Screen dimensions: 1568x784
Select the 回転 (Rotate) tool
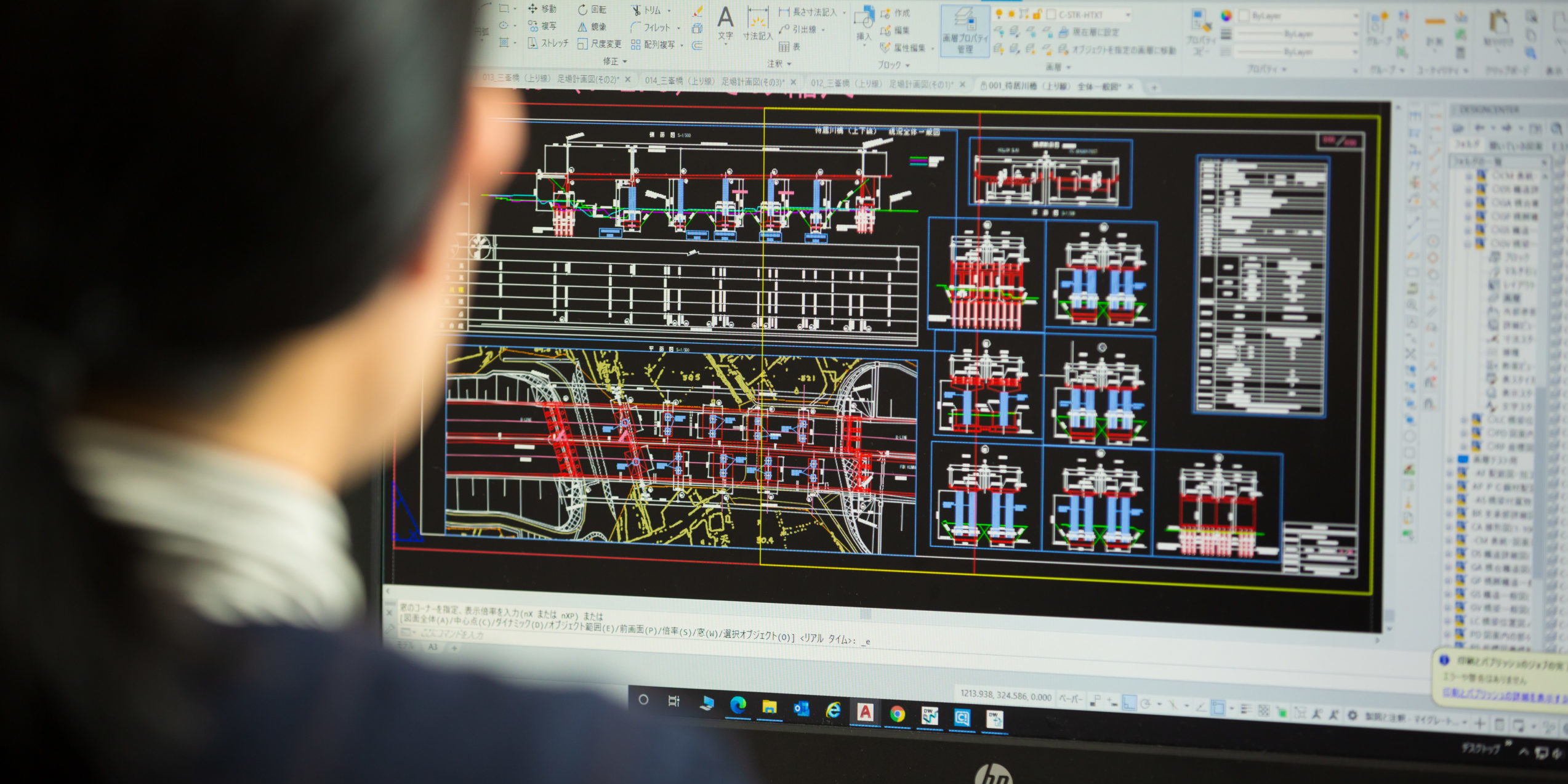click(x=592, y=10)
